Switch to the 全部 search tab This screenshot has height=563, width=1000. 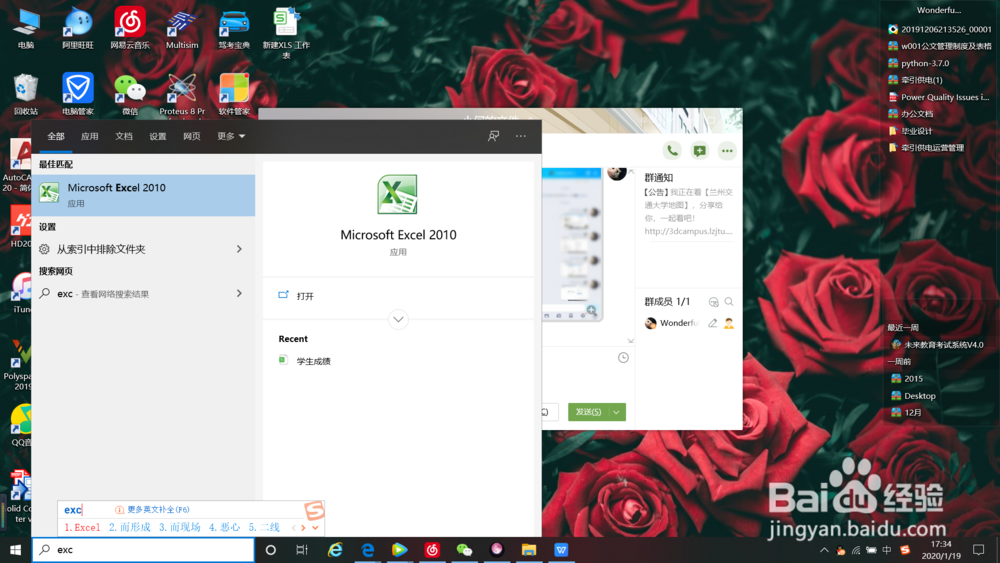pyautogui.click(x=55, y=136)
